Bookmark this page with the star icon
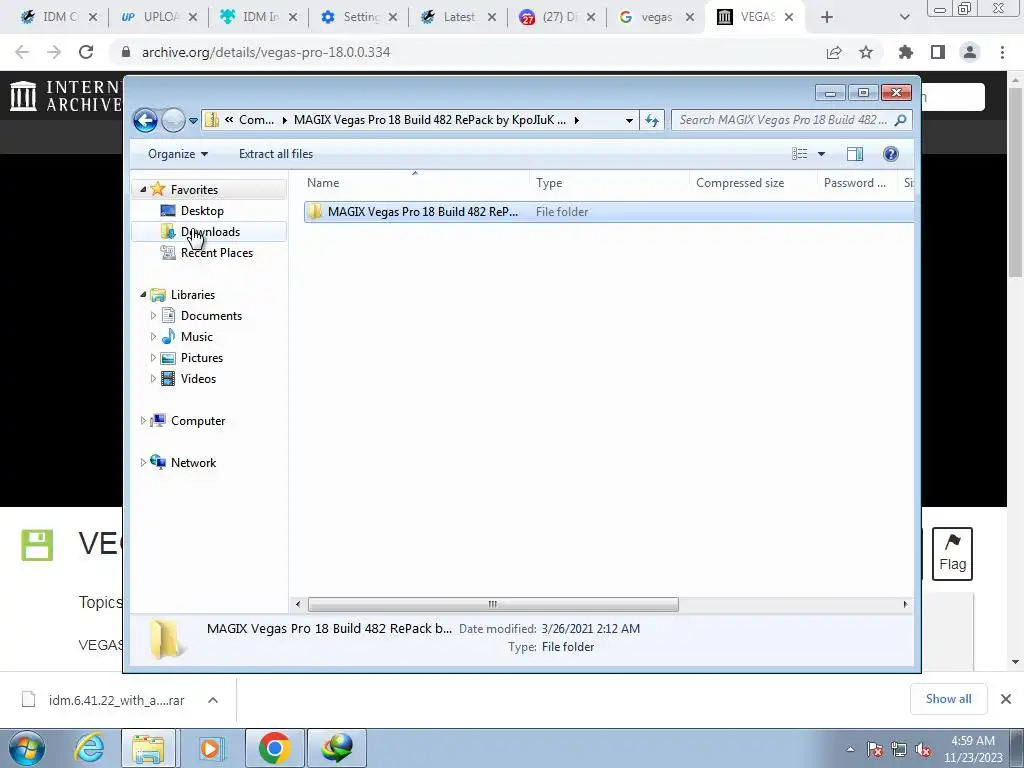 pyautogui.click(x=866, y=52)
